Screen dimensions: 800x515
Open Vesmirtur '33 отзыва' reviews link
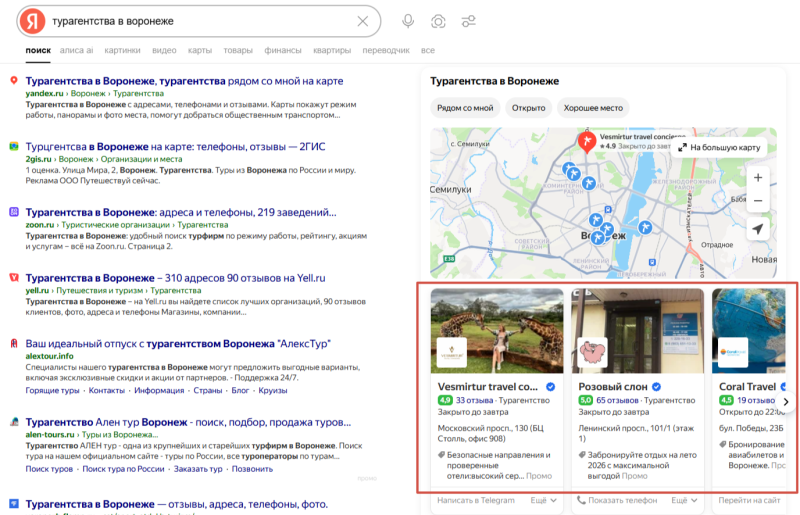point(474,401)
